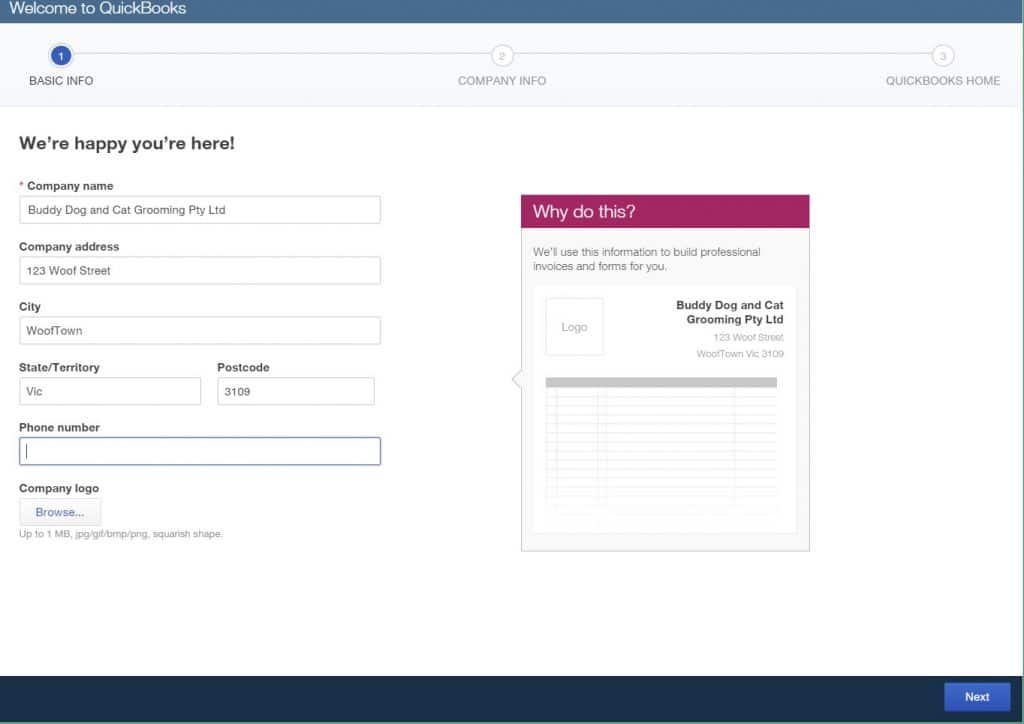This screenshot has width=1024, height=724.
Task: Click the 'Phone number' label
Action: point(59,428)
